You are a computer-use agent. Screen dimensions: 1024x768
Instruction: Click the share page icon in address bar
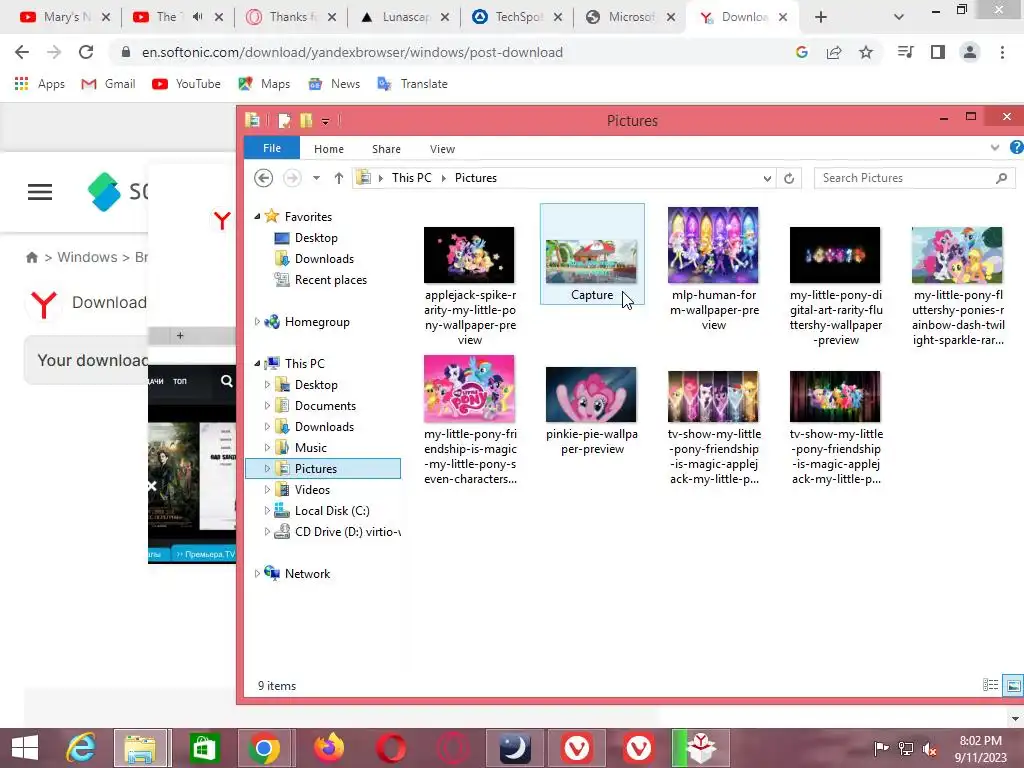click(x=834, y=52)
